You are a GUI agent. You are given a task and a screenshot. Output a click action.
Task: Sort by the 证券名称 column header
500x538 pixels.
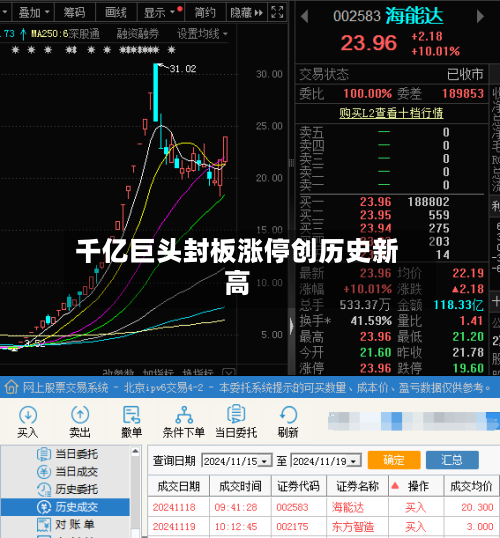click(x=358, y=486)
